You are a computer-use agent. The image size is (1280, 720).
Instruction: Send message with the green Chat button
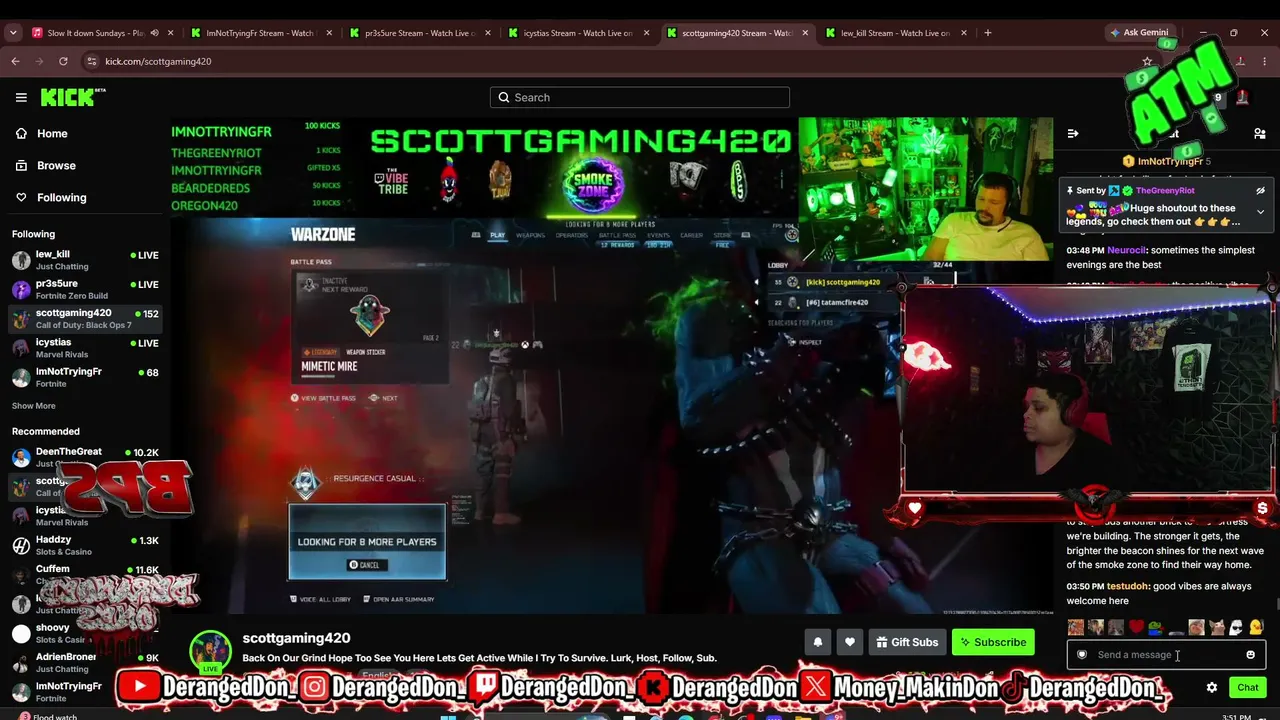coord(1248,687)
